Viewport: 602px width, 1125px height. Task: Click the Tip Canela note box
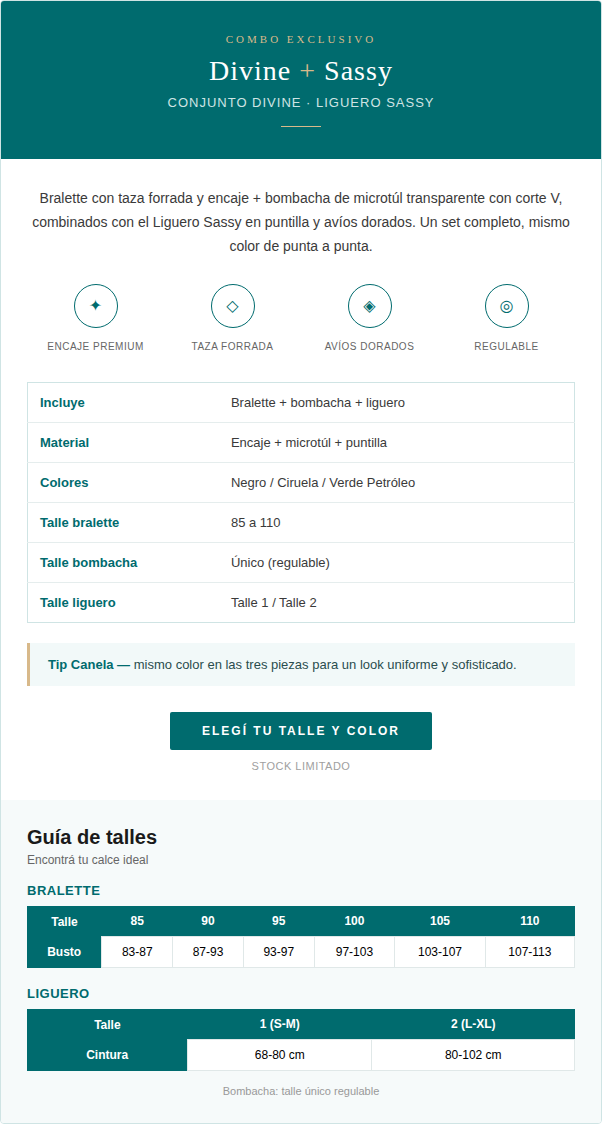click(301, 664)
